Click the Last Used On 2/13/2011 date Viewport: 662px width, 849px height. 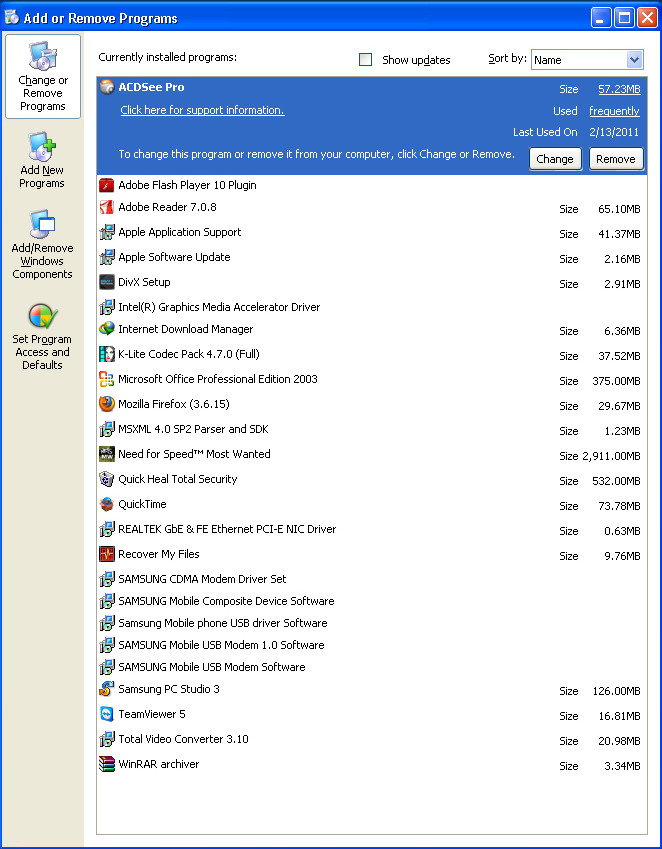614,132
